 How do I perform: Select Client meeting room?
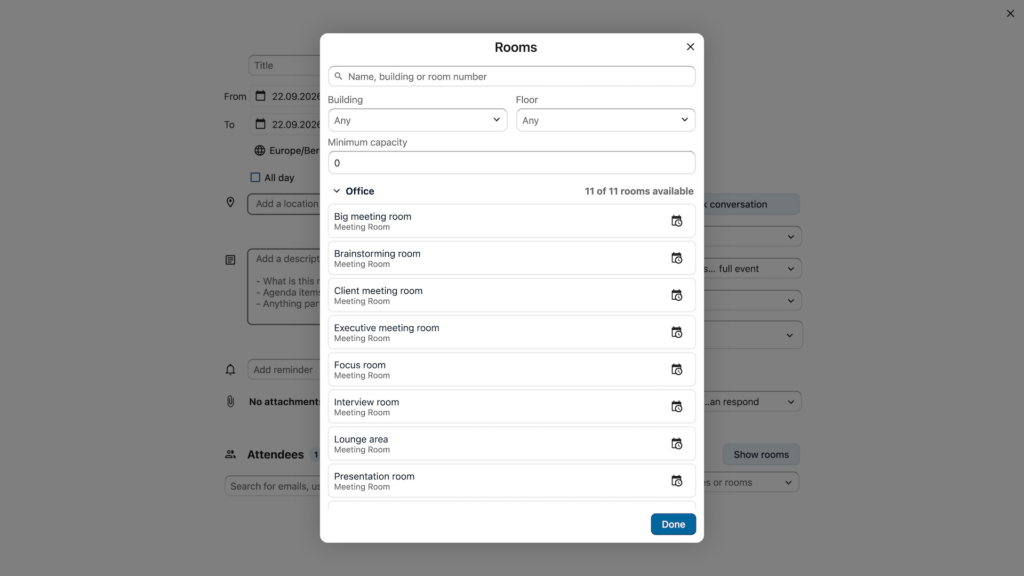512,295
